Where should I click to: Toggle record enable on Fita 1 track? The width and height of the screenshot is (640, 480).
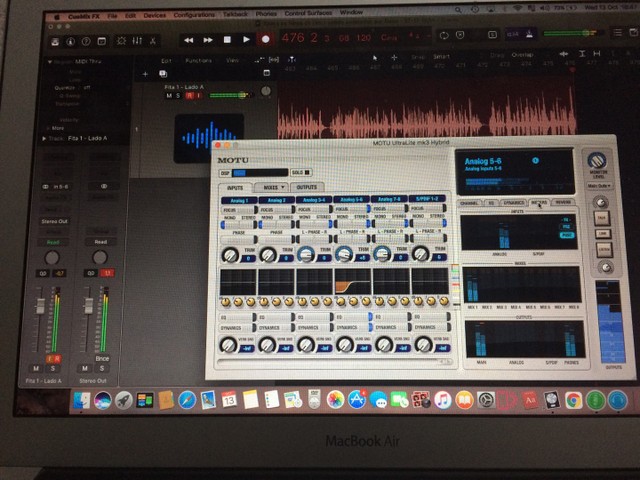tap(190, 96)
